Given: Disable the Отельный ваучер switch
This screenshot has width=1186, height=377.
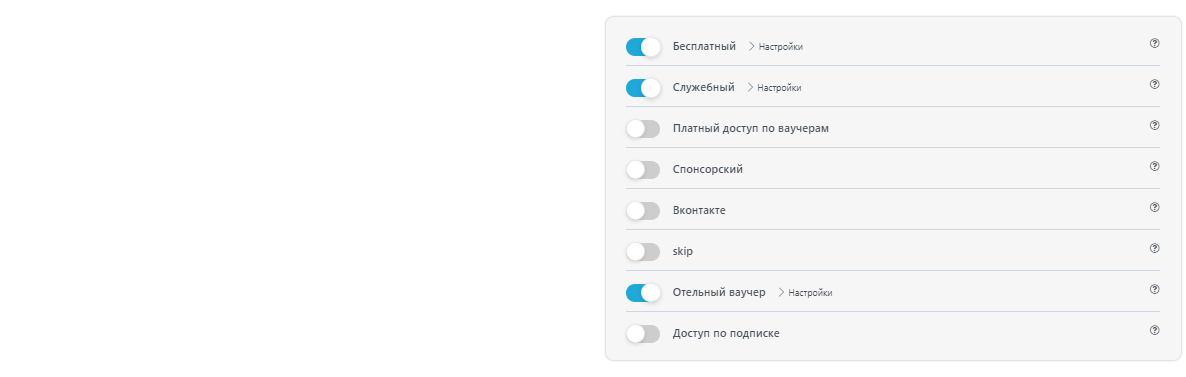Looking at the screenshot, I should [643, 292].
